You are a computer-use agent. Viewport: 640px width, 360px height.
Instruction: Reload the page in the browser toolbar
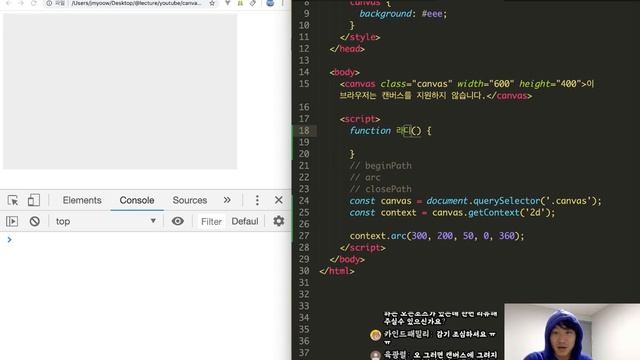pos(33,3)
